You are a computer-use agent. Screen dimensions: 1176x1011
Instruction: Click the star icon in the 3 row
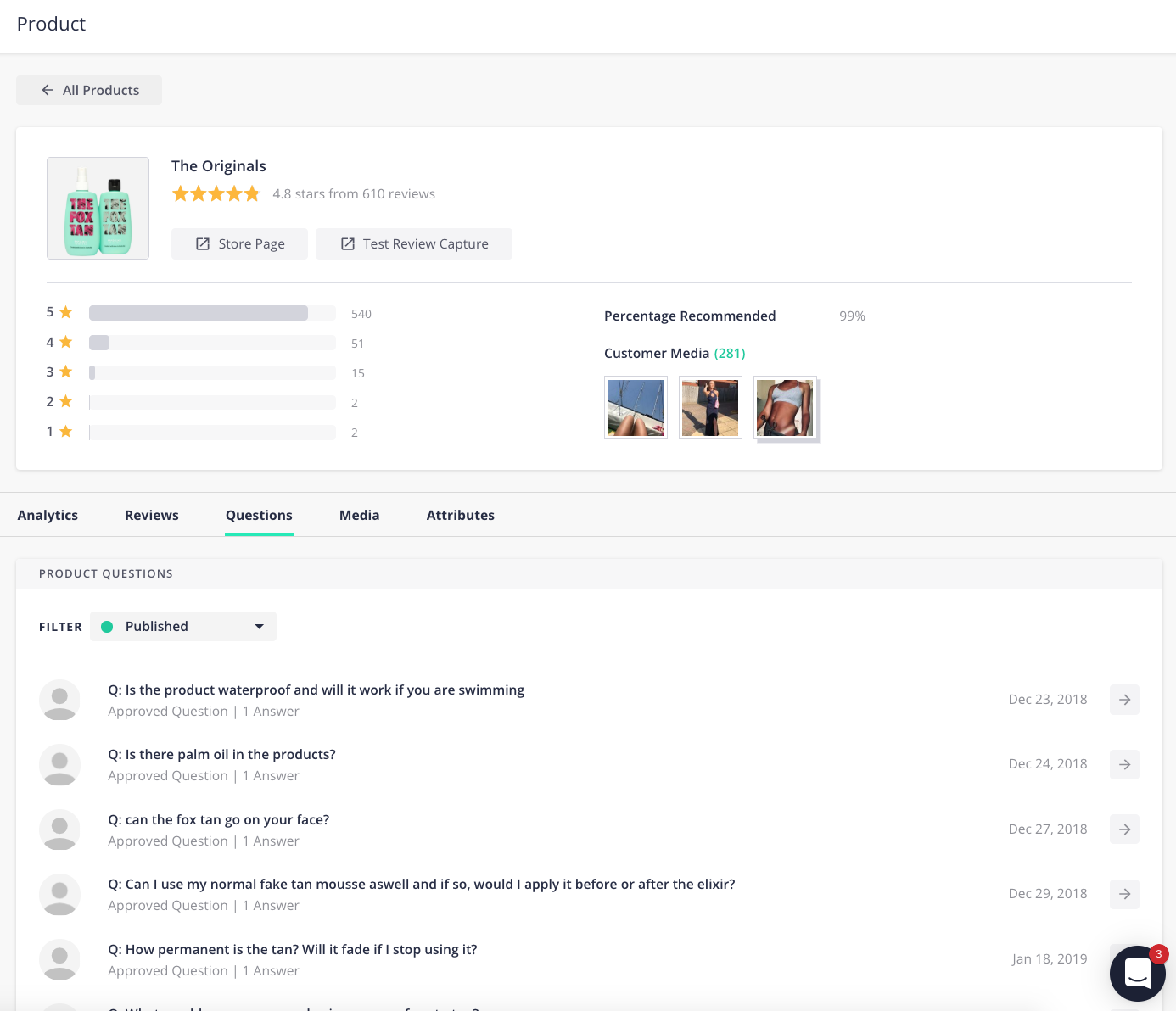[x=65, y=371]
